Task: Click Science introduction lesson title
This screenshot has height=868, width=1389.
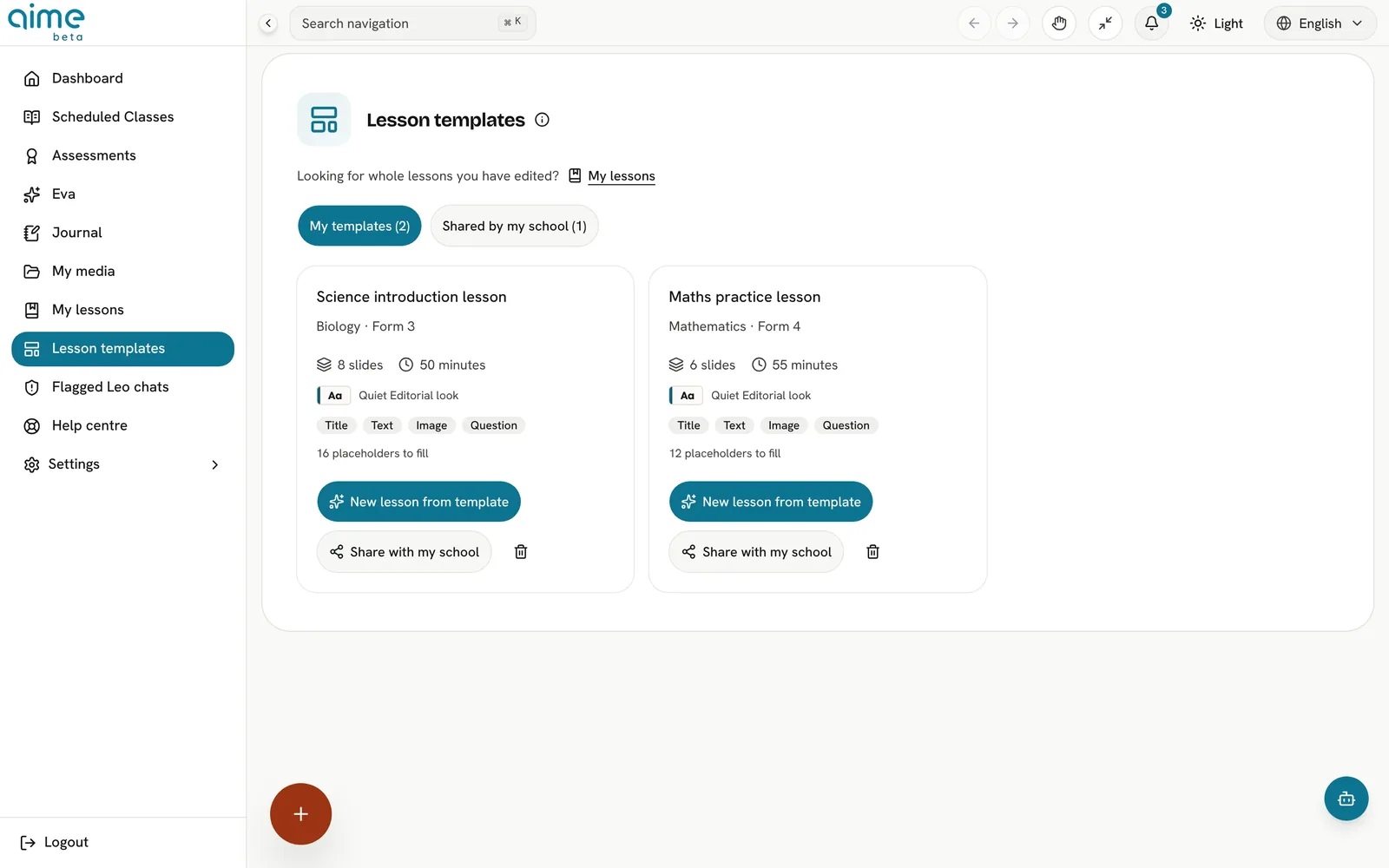Action: pyautogui.click(x=411, y=297)
